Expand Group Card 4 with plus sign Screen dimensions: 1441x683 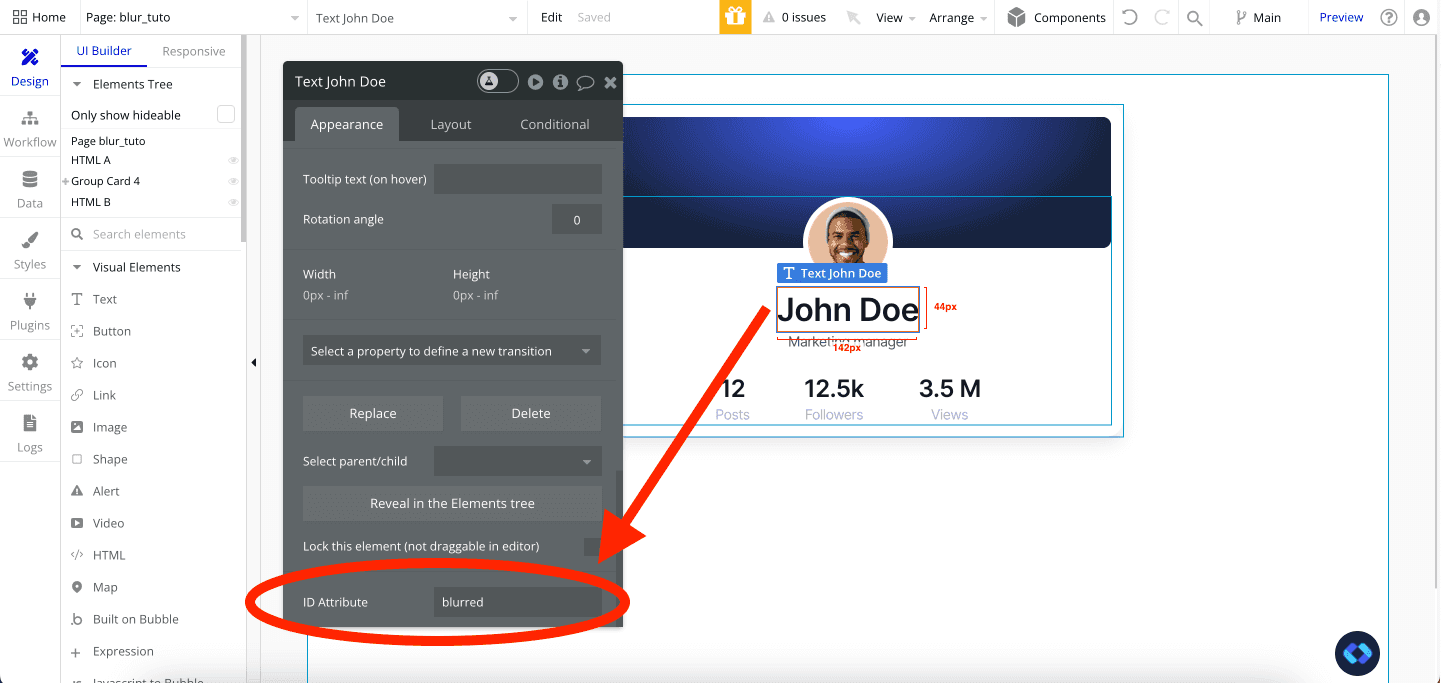(x=65, y=181)
